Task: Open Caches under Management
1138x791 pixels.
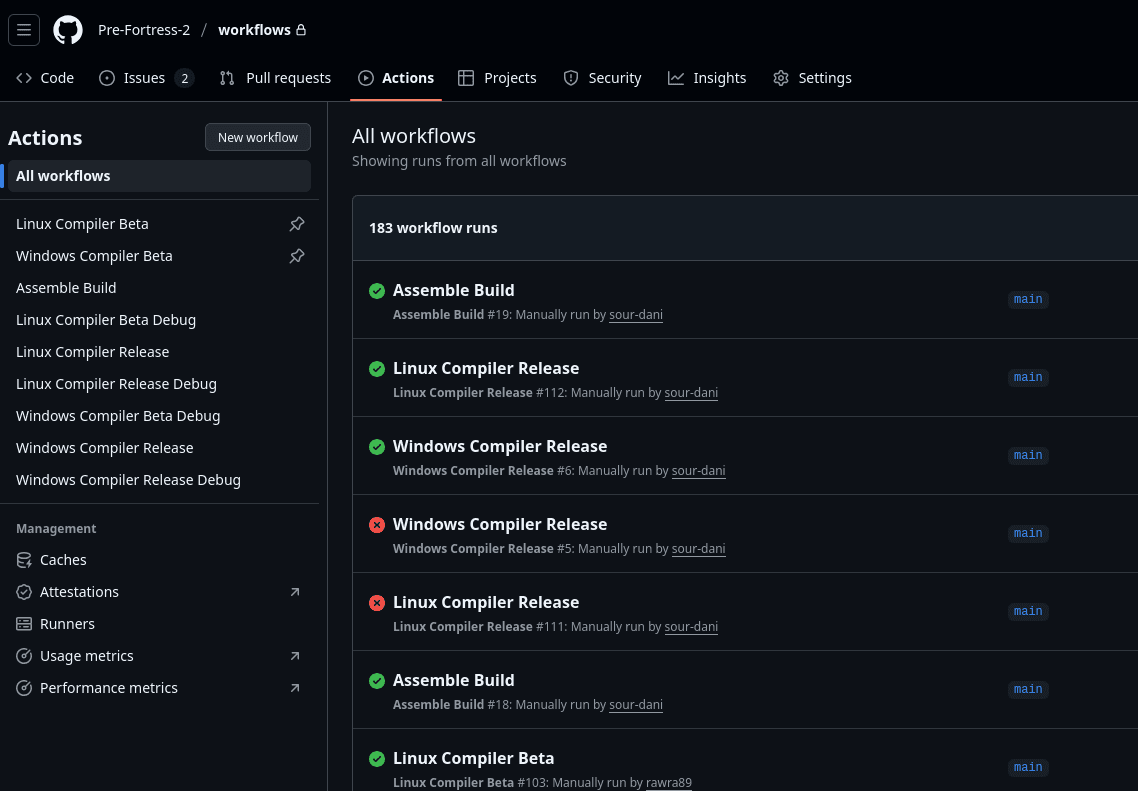Action: [63, 560]
